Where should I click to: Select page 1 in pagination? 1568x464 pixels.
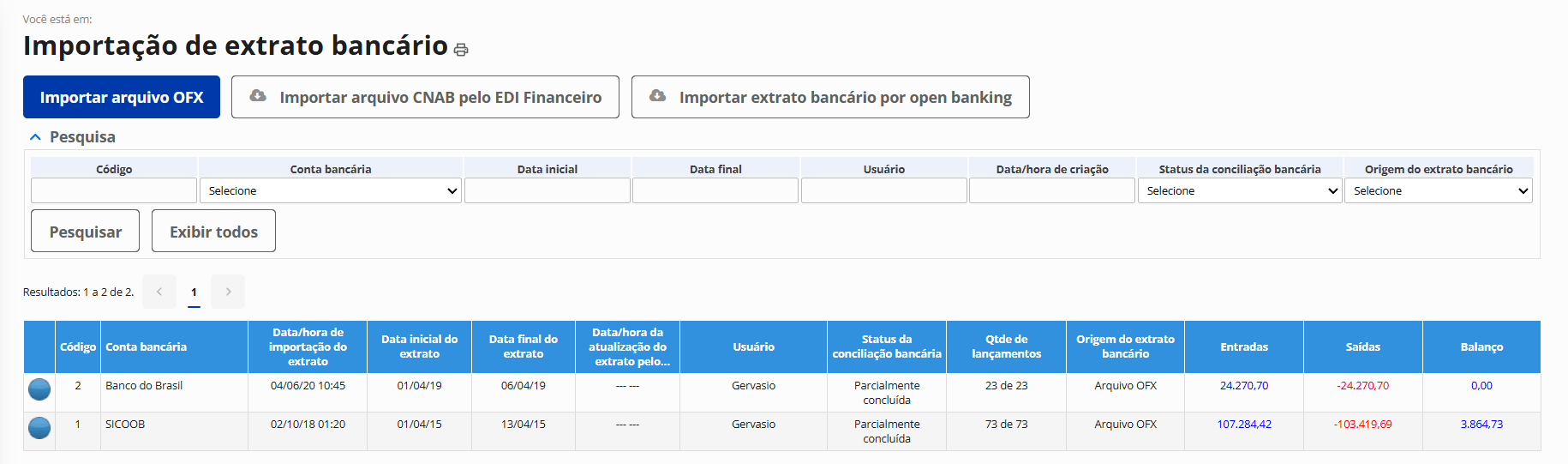(194, 292)
